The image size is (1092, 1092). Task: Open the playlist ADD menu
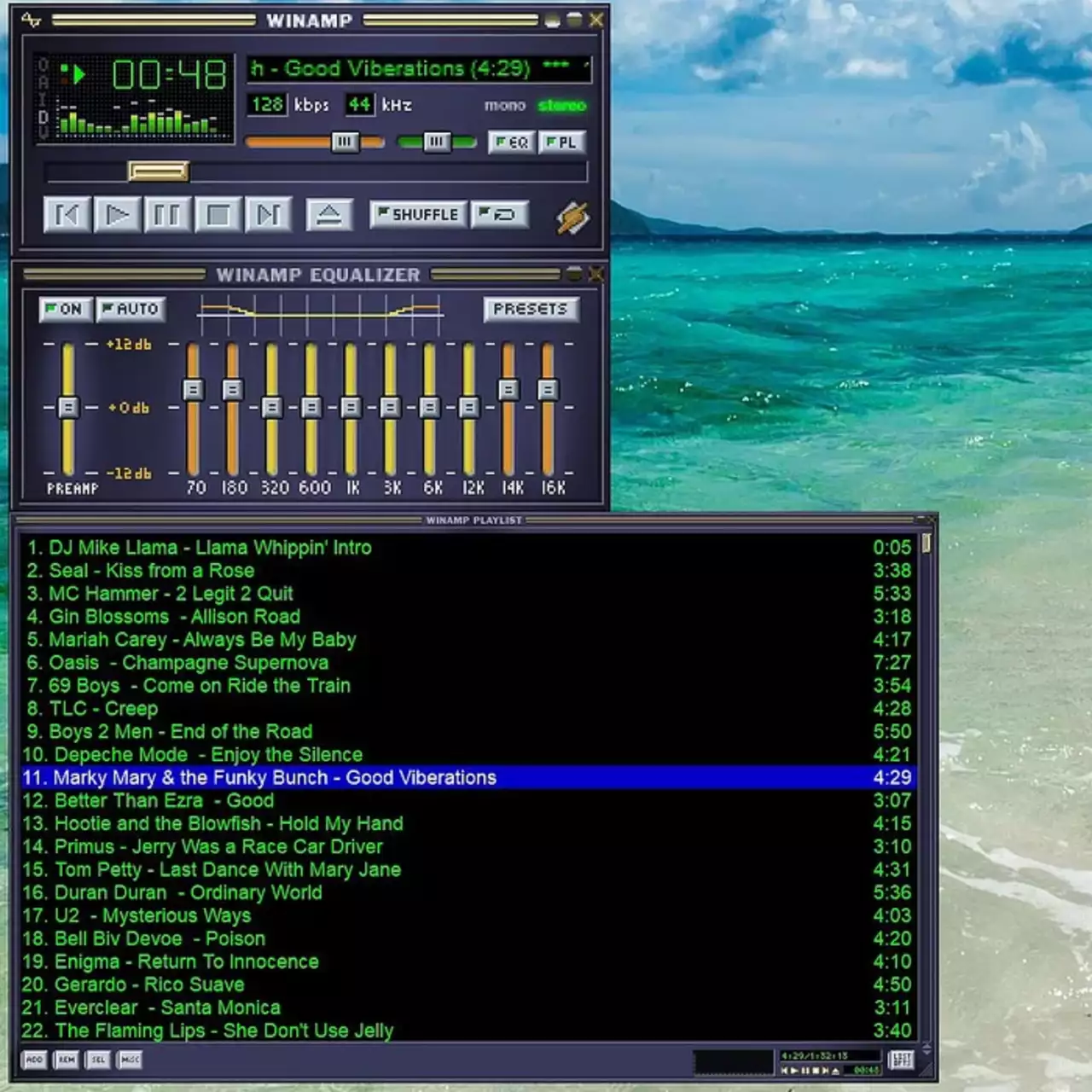[x=34, y=1060]
